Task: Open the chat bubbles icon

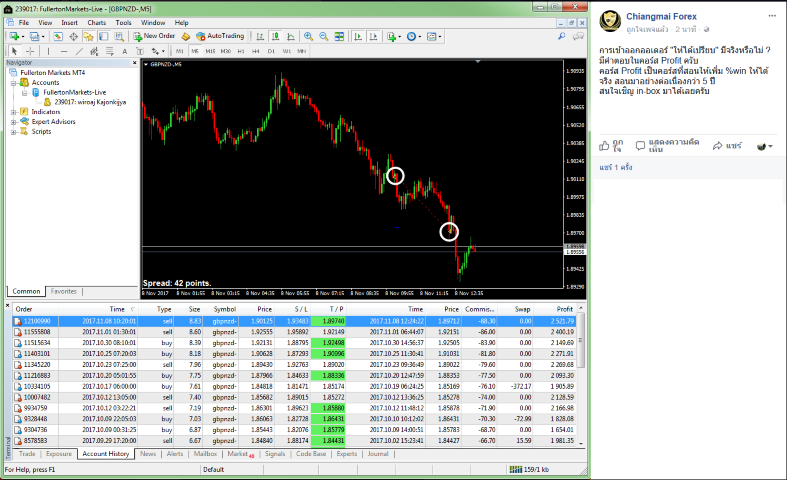Action: point(578,36)
